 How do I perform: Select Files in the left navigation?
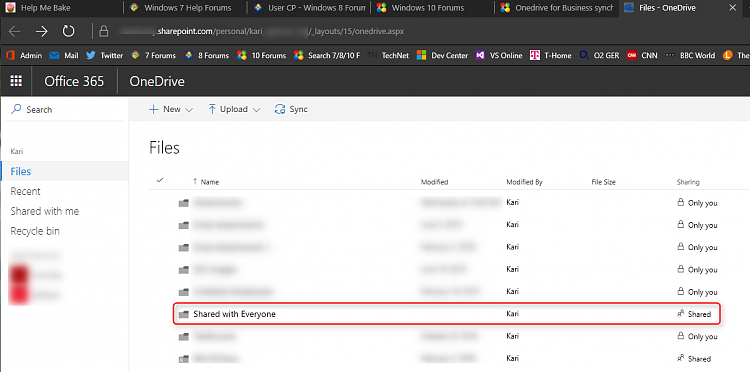pyautogui.click(x=64, y=171)
